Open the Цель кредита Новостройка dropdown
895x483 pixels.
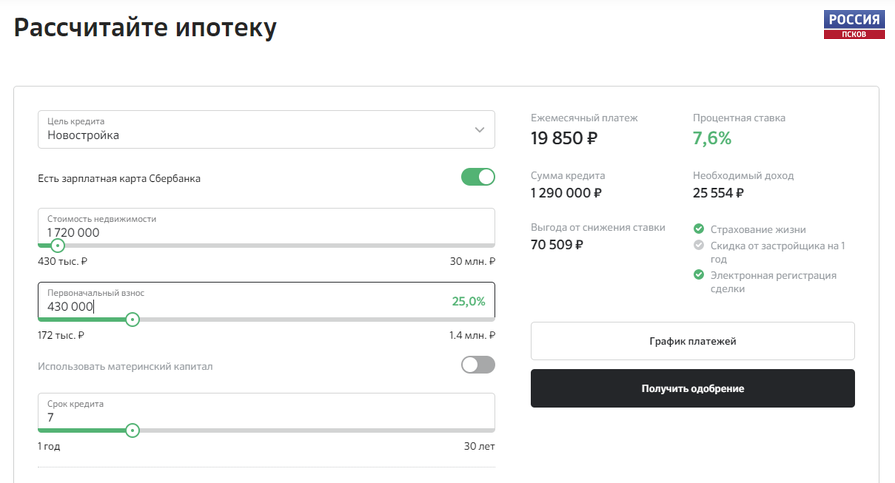(x=266, y=130)
